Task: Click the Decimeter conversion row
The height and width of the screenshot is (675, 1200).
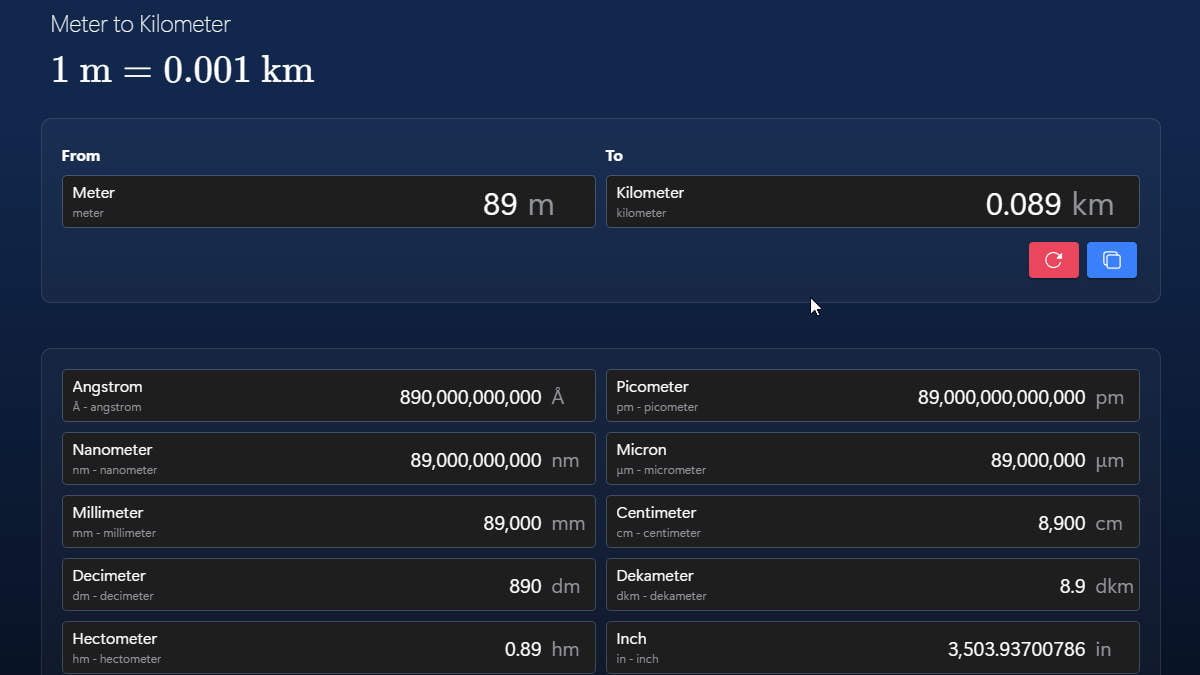Action: coord(329,584)
